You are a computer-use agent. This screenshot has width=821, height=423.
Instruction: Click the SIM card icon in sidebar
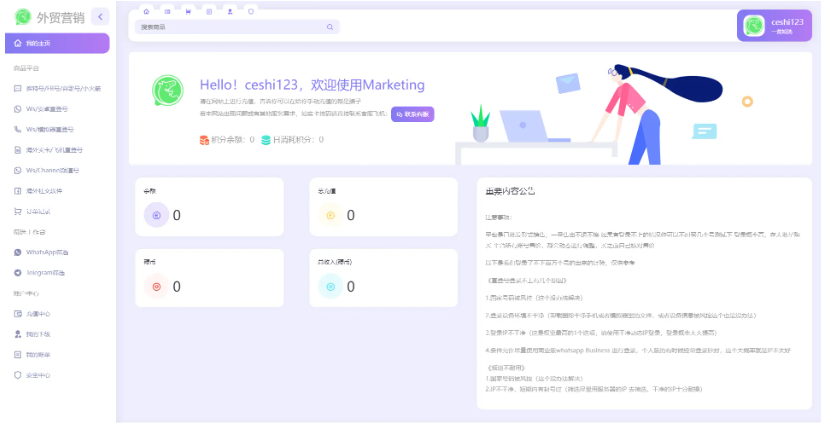pyautogui.click(x=17, y=150)
